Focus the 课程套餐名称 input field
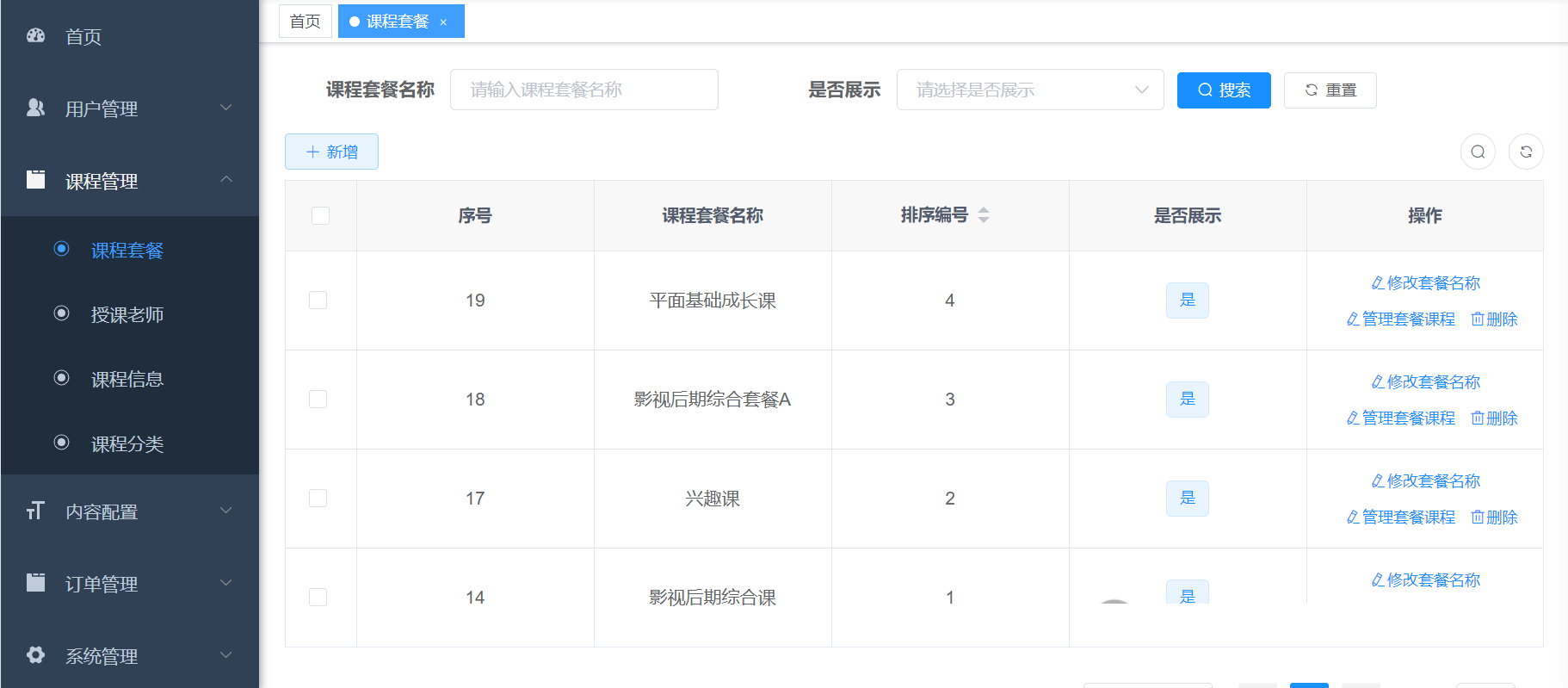 (583, 90)
